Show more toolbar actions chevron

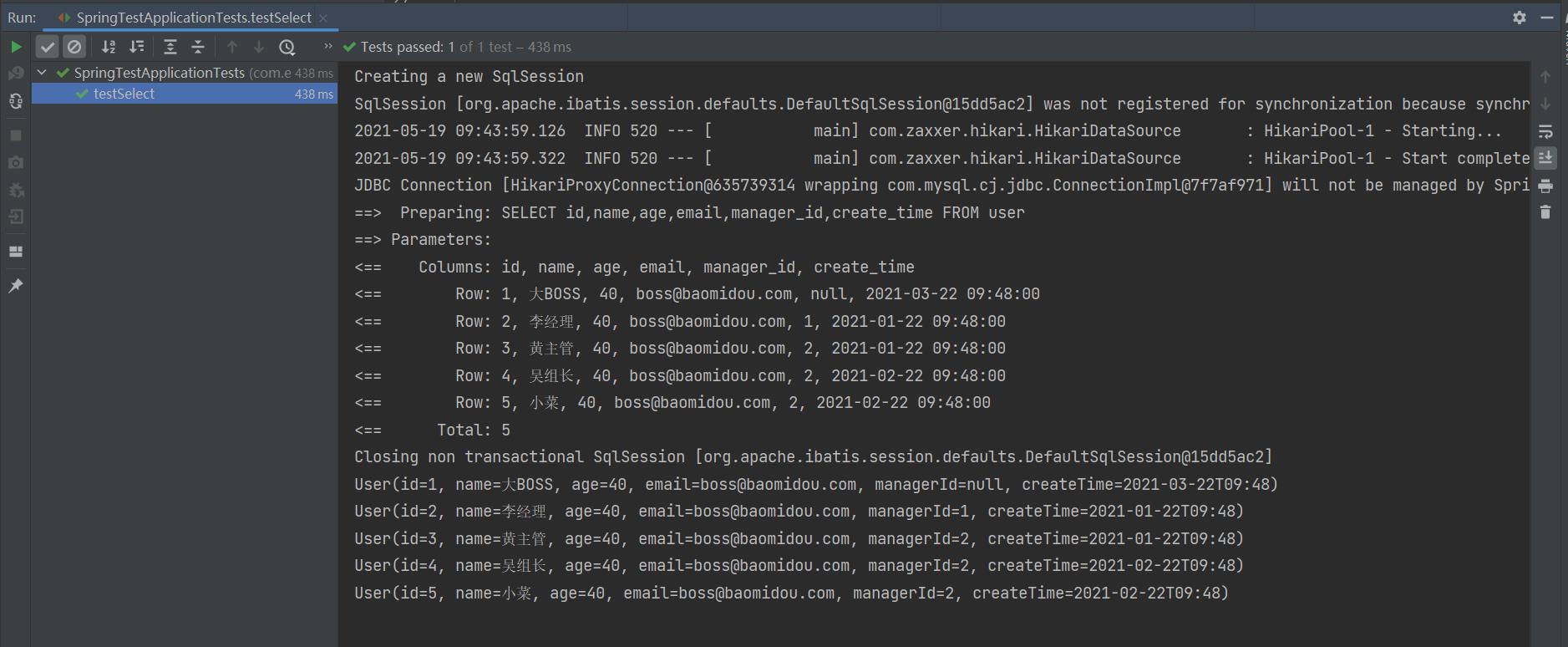click(x=328, y=46)
